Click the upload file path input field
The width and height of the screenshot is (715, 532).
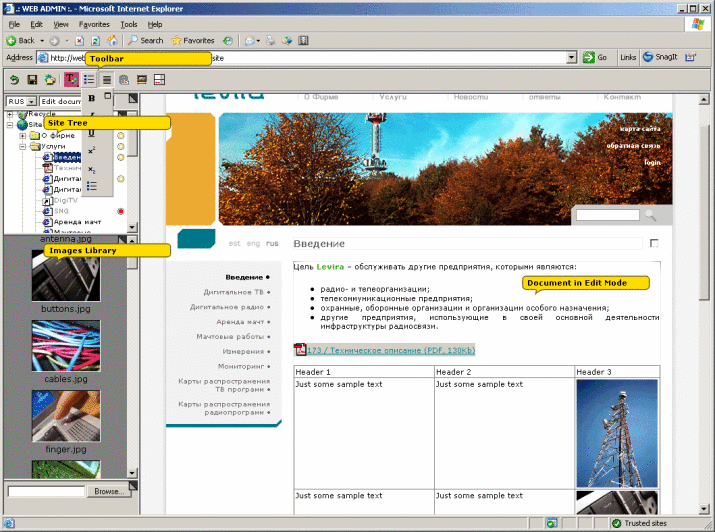[x=47, y=491]
